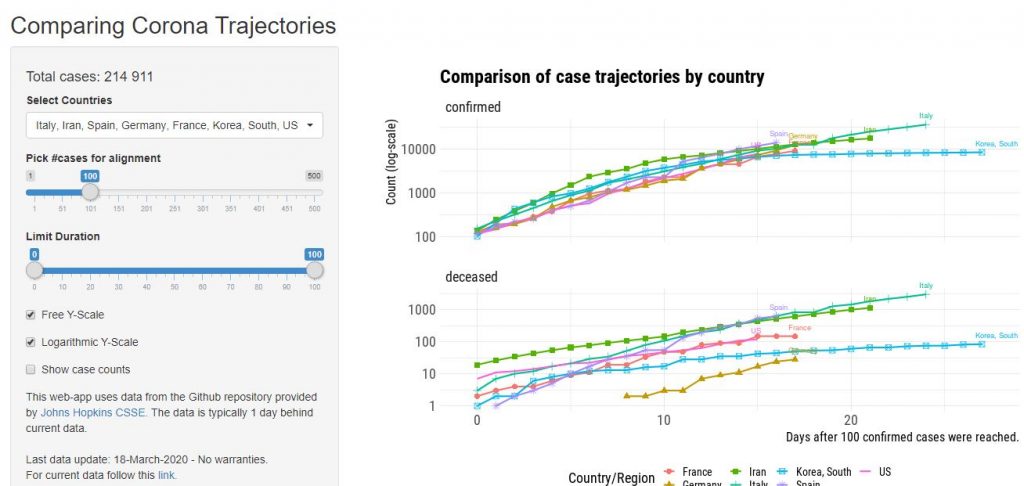Screen dimensions: 1024x486
Task: Enable the Show case counts checkbox
Action: [x=31, y=369]
